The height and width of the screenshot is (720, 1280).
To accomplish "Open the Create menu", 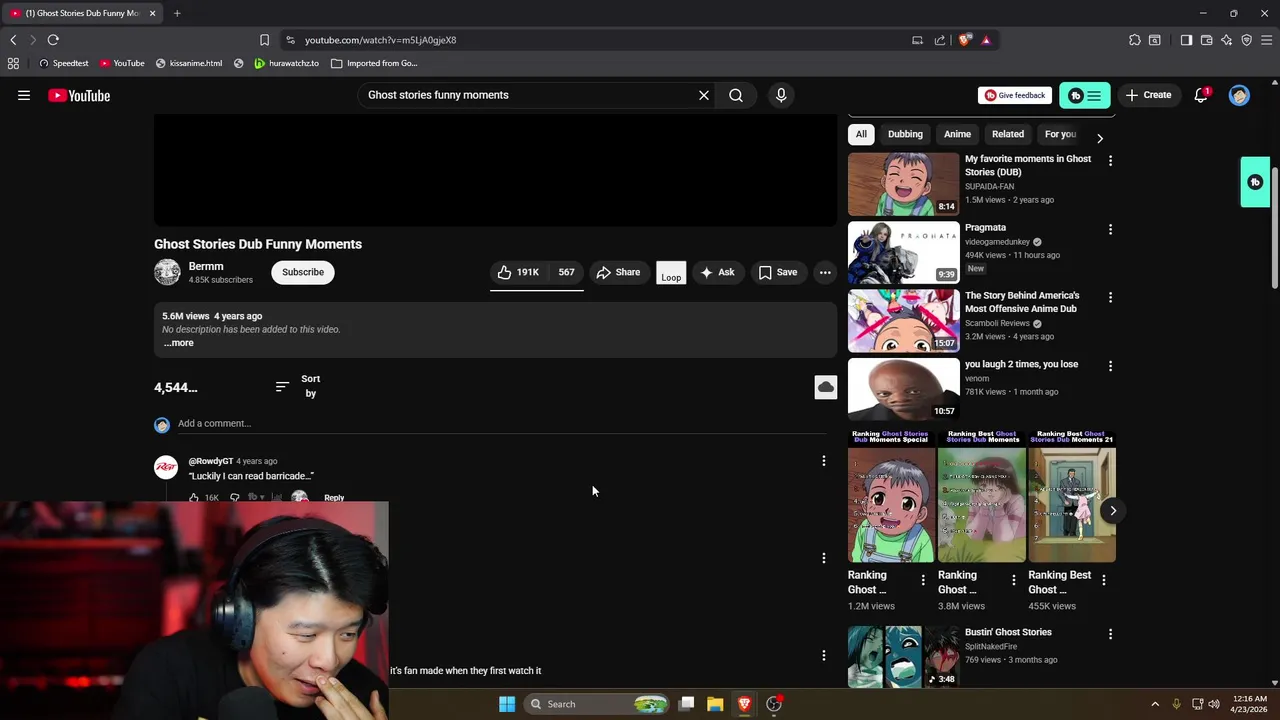I will tap(1148, 95).
